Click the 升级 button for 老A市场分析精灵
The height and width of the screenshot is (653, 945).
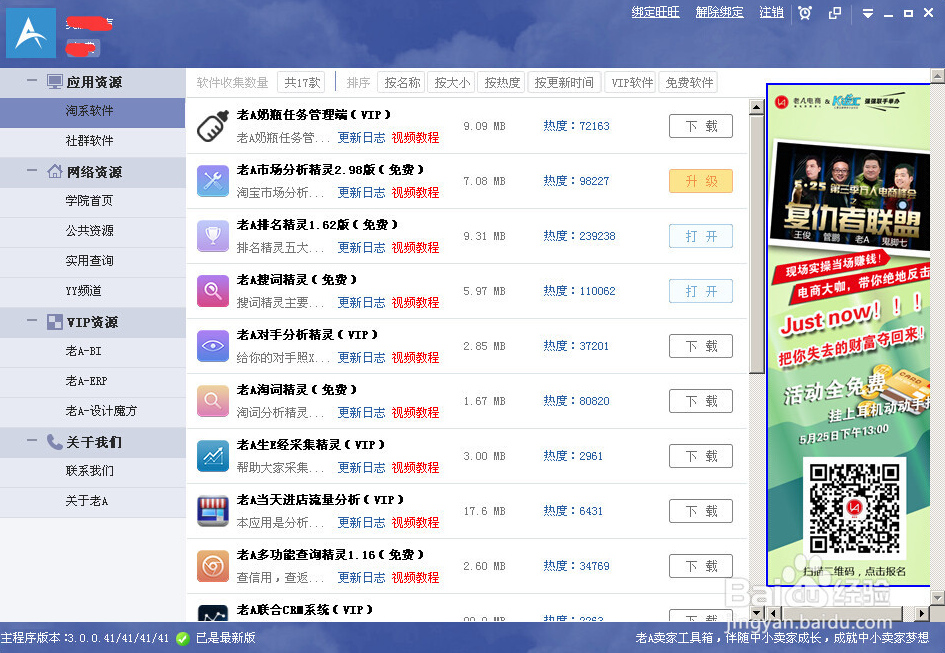click(x=700, y=181)
